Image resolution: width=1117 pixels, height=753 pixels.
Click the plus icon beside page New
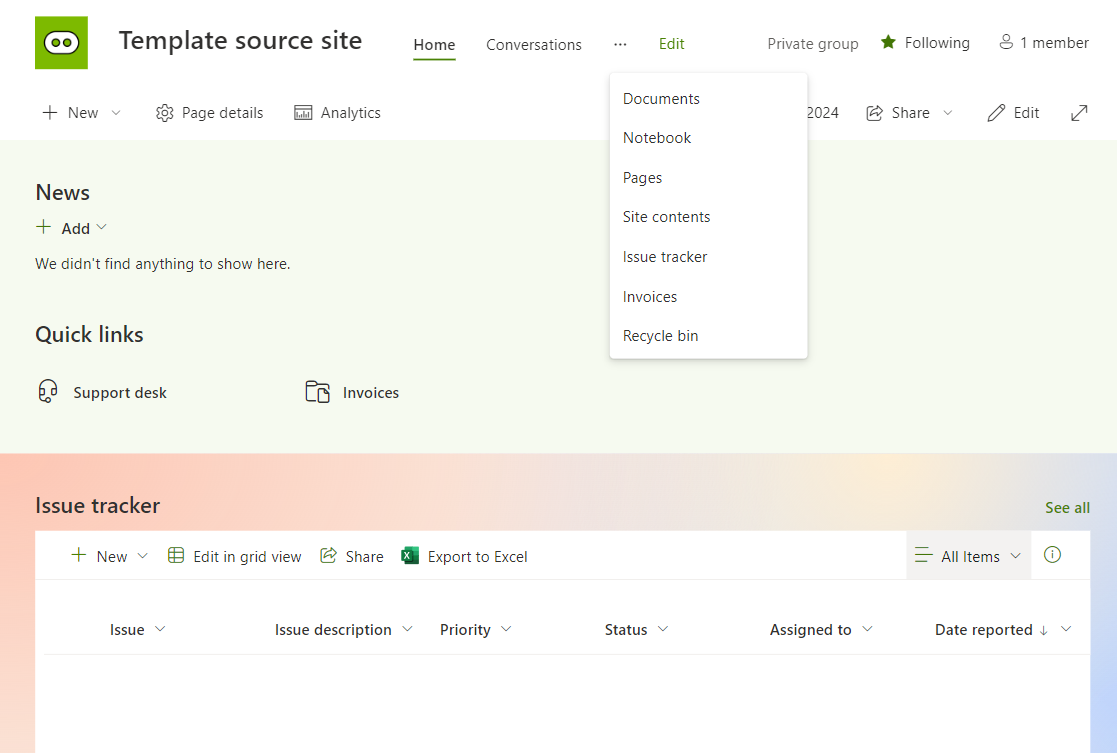tap(50, 113)
